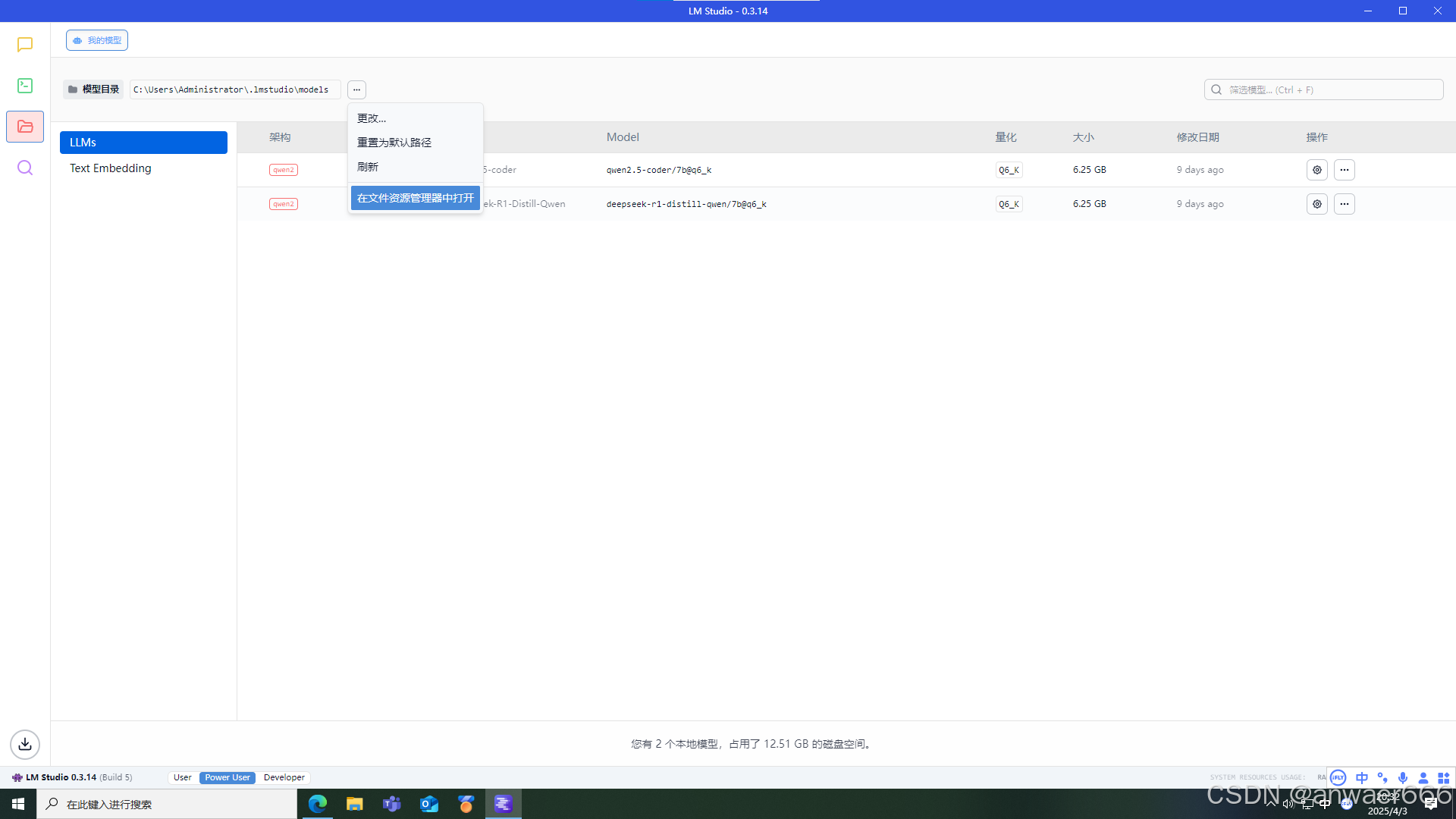The width and height of the screenshot is (1456, 819).
Task: Click the 我的模型 tab button
Action: click(x=97, y=40)
